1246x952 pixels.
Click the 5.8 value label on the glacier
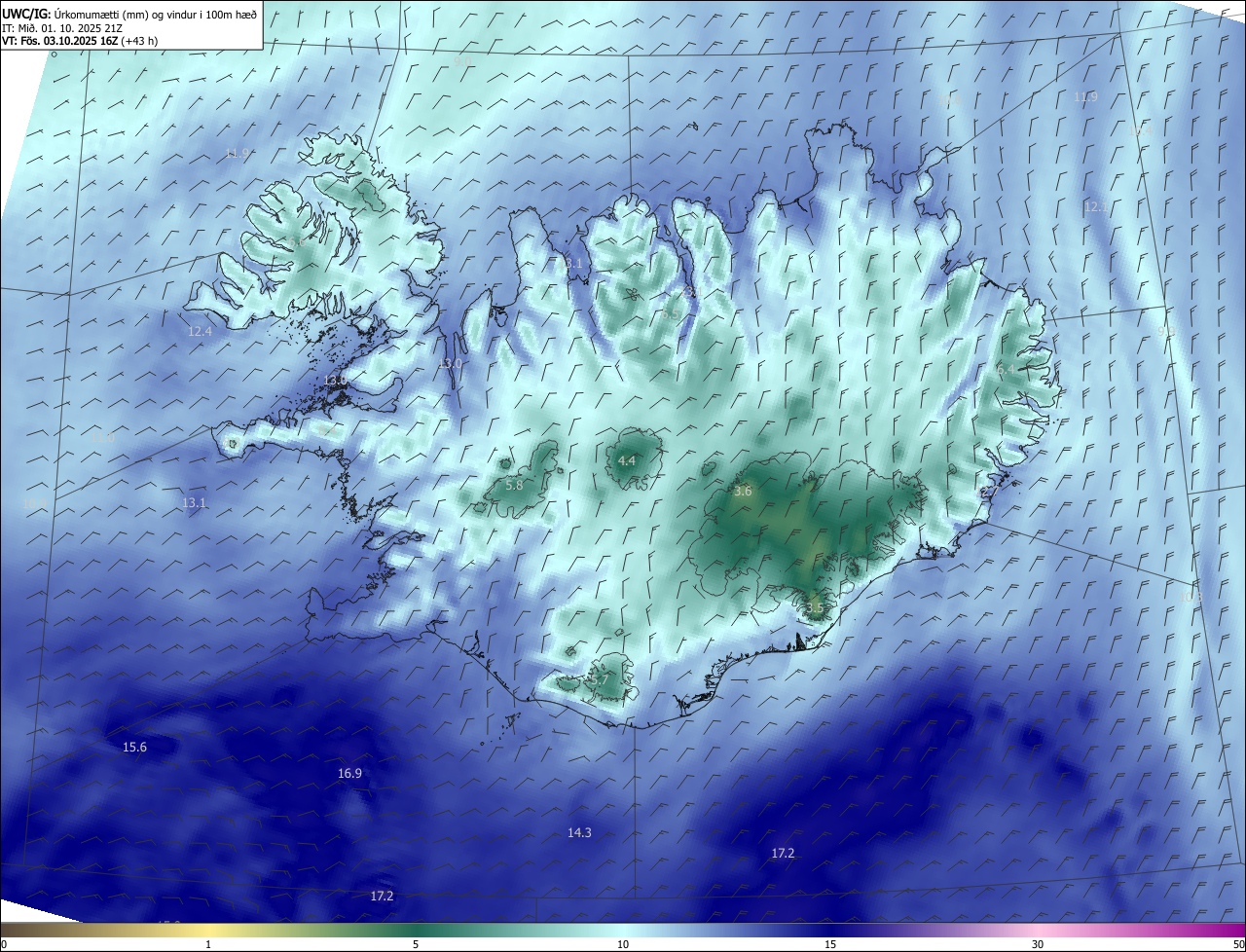click(x=515, y=485)
